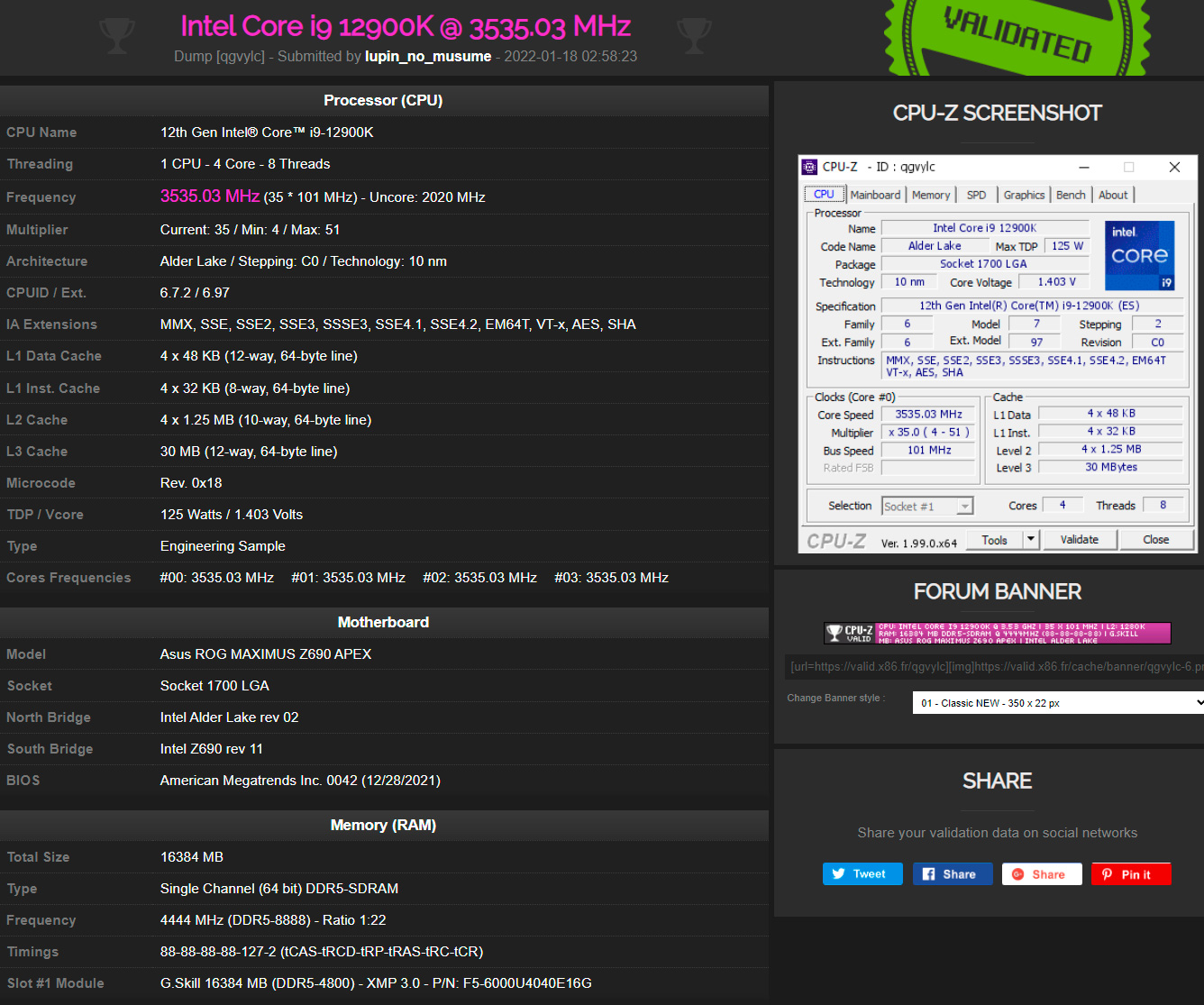1204x1005 pixels.
Task: Click L2 Cache value 4 x 1.25 MB
Action: click(266, 420)
